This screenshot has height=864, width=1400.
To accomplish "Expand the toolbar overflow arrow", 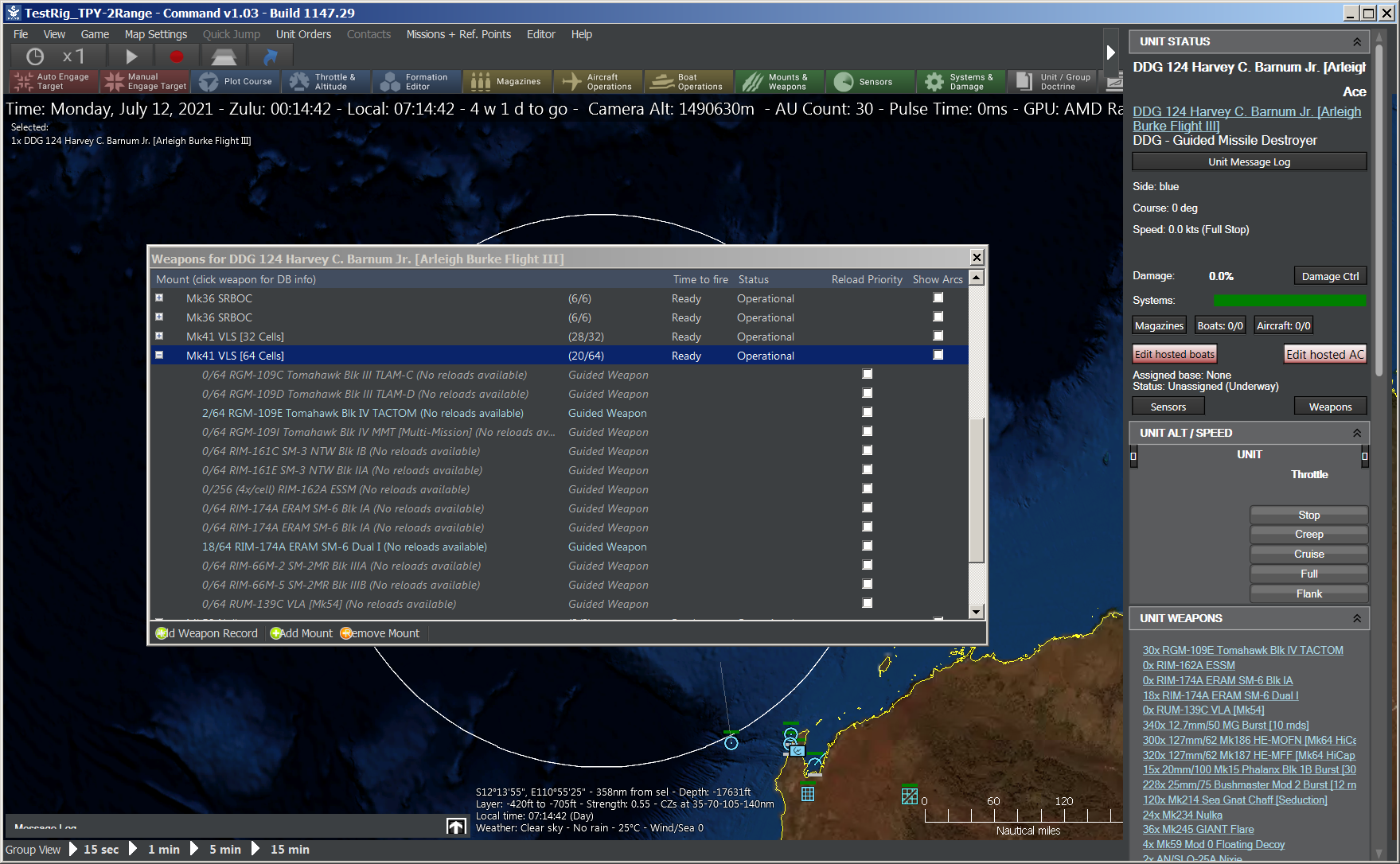I will pyautogui.click(x=1111, y=53).
